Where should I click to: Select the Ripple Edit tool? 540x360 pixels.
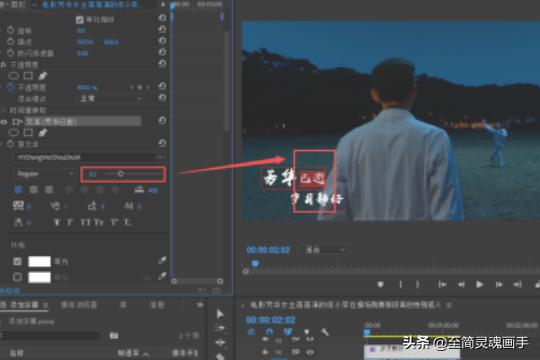point(220,342)
